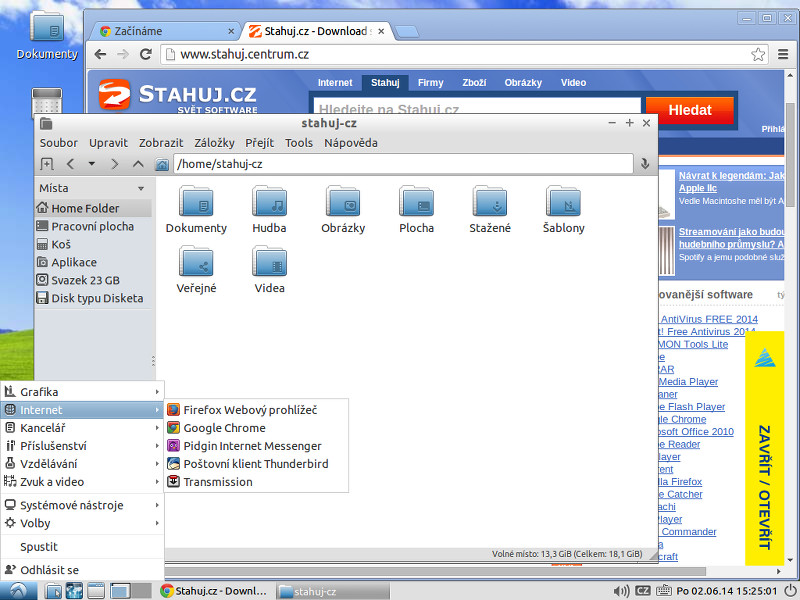Expand the Místa side pane dropdown
Screen dimensions: 800x600
[x=141, y=188]
